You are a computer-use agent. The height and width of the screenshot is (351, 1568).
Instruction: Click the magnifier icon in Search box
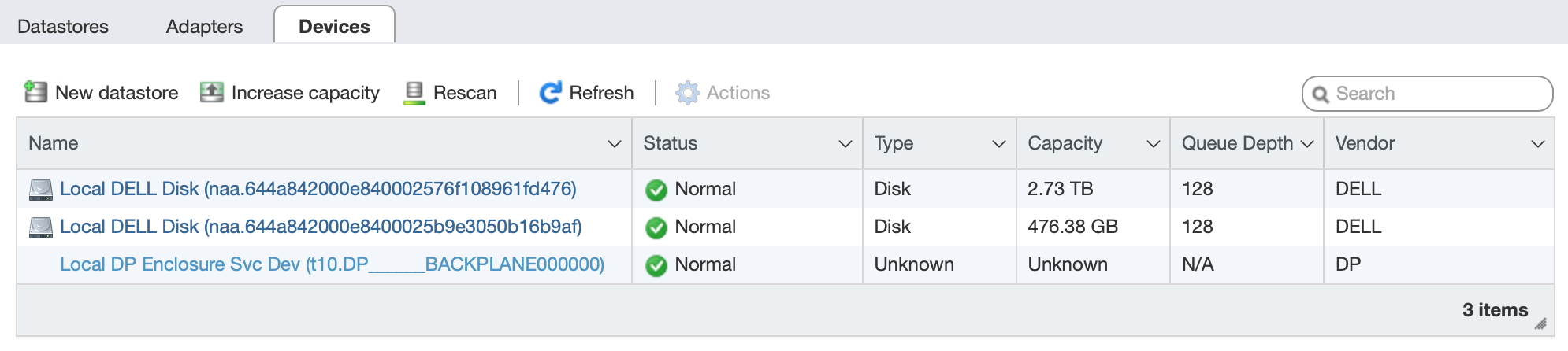pyautogui.click(x=1321, y=94)
